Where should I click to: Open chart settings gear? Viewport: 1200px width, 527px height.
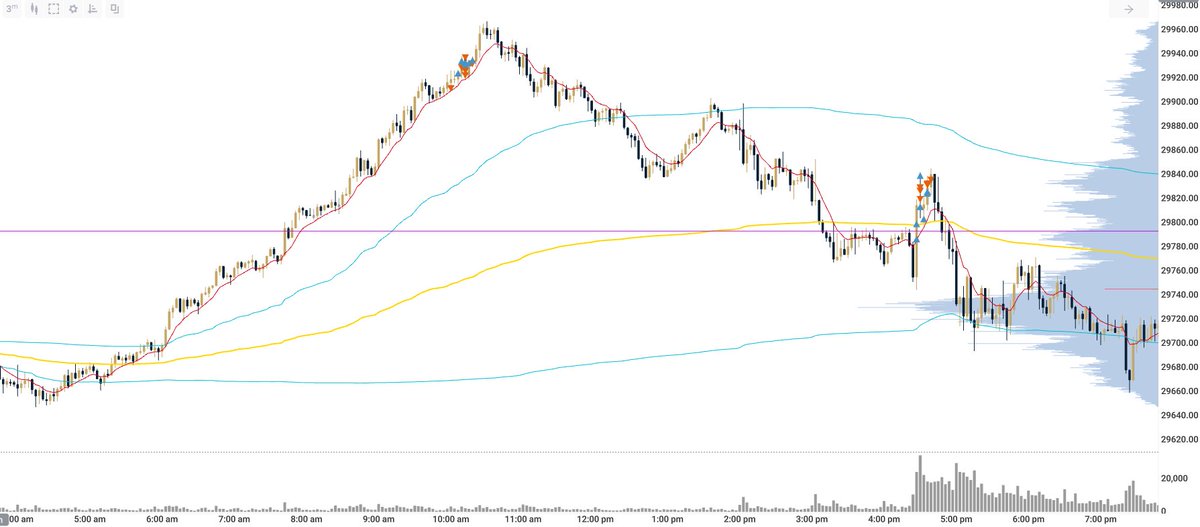[74, 8]
